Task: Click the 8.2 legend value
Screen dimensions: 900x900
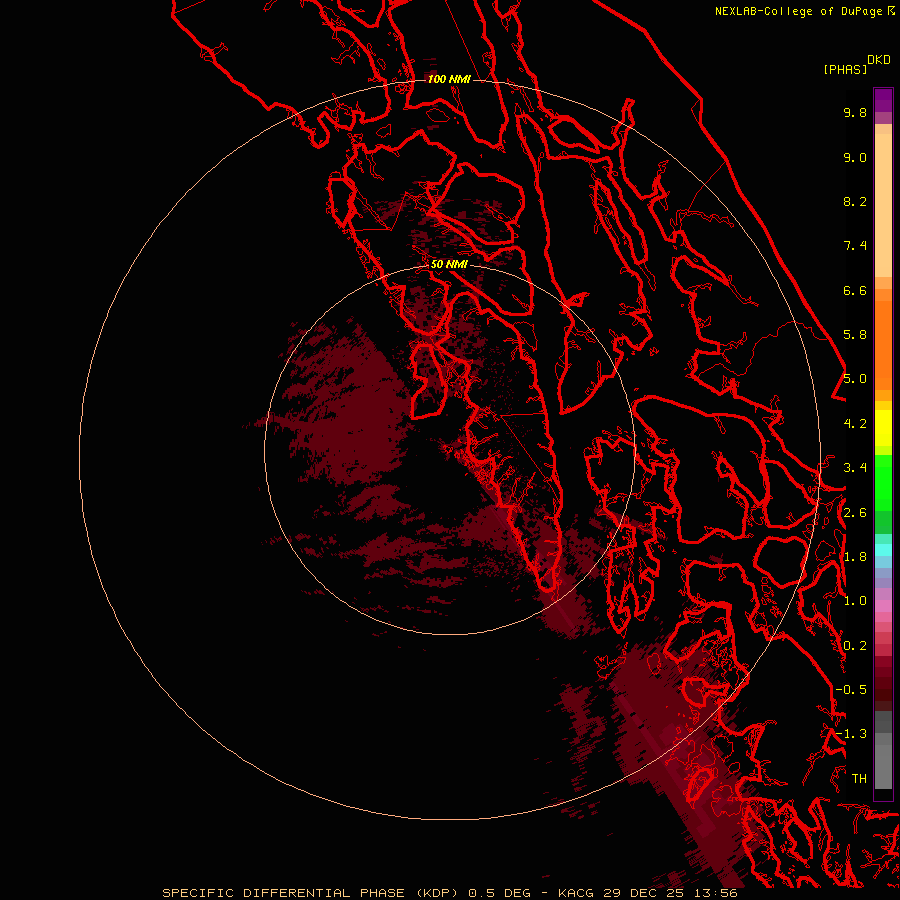Action: pos(855,201)
